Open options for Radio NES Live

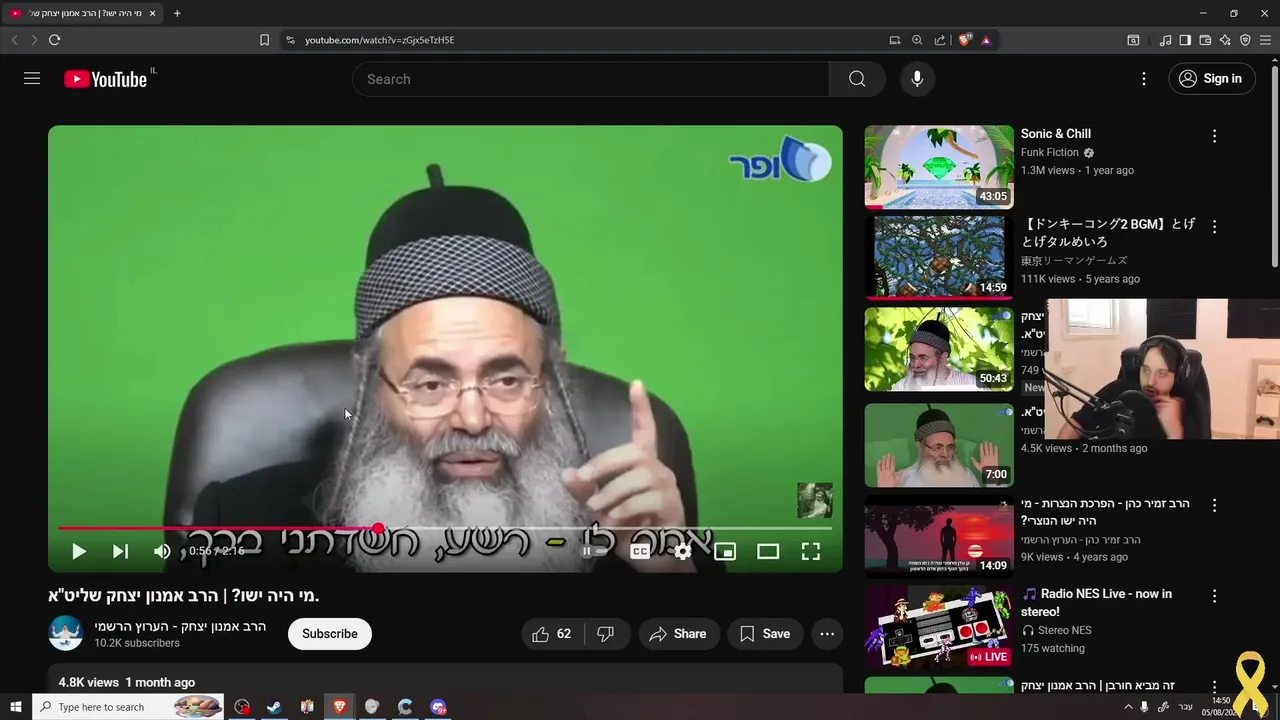[x=1215, y=596]
